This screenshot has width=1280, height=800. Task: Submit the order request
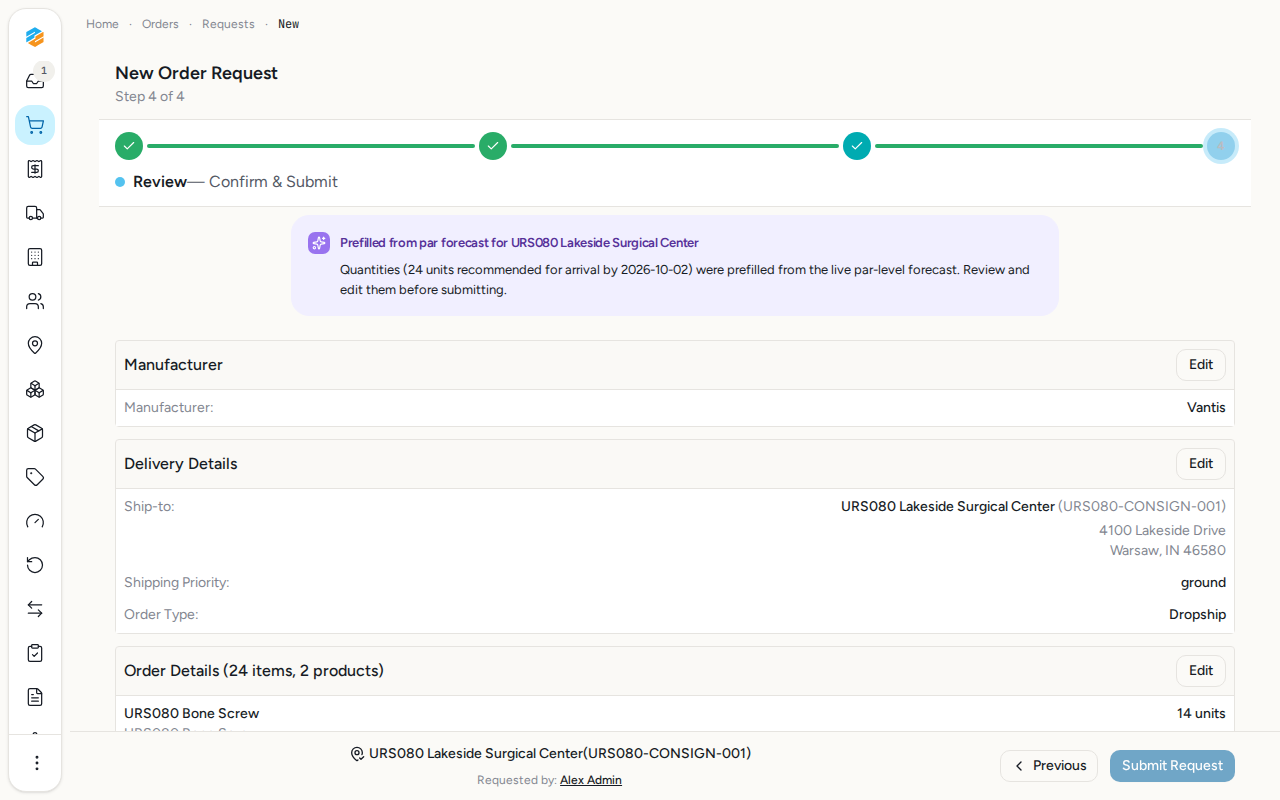tap(1172, 766)
